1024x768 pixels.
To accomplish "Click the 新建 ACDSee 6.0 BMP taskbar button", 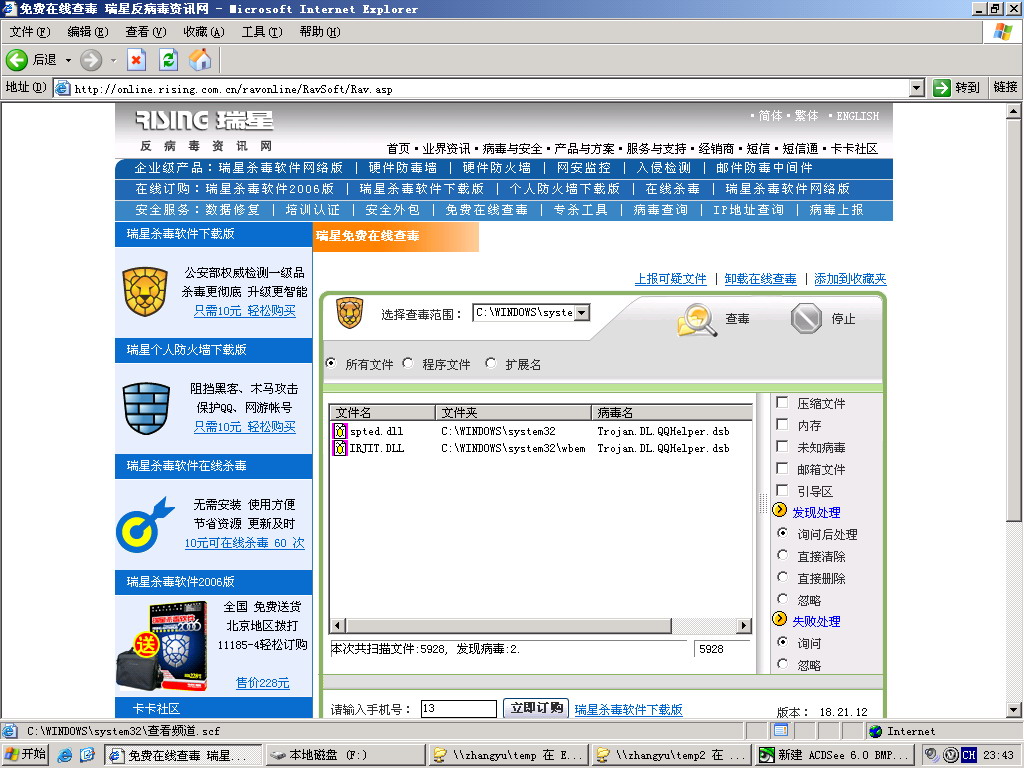I will pyautogui.click(x=834, y=755).
